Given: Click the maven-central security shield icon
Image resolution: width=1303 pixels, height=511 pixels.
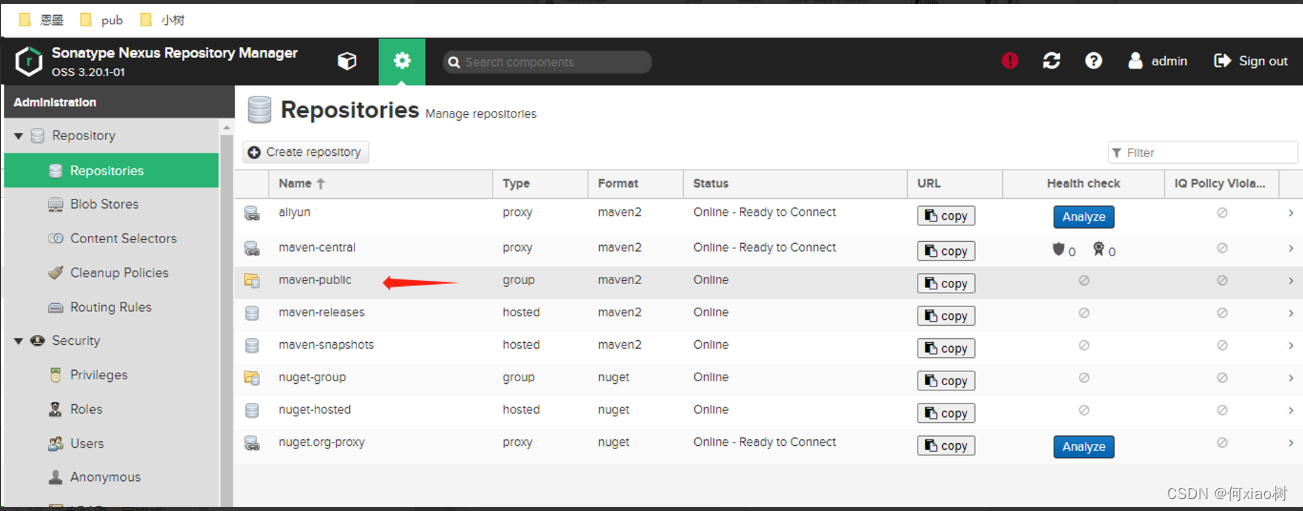Looking at the screenshot, I should [x=1059, y=250].
